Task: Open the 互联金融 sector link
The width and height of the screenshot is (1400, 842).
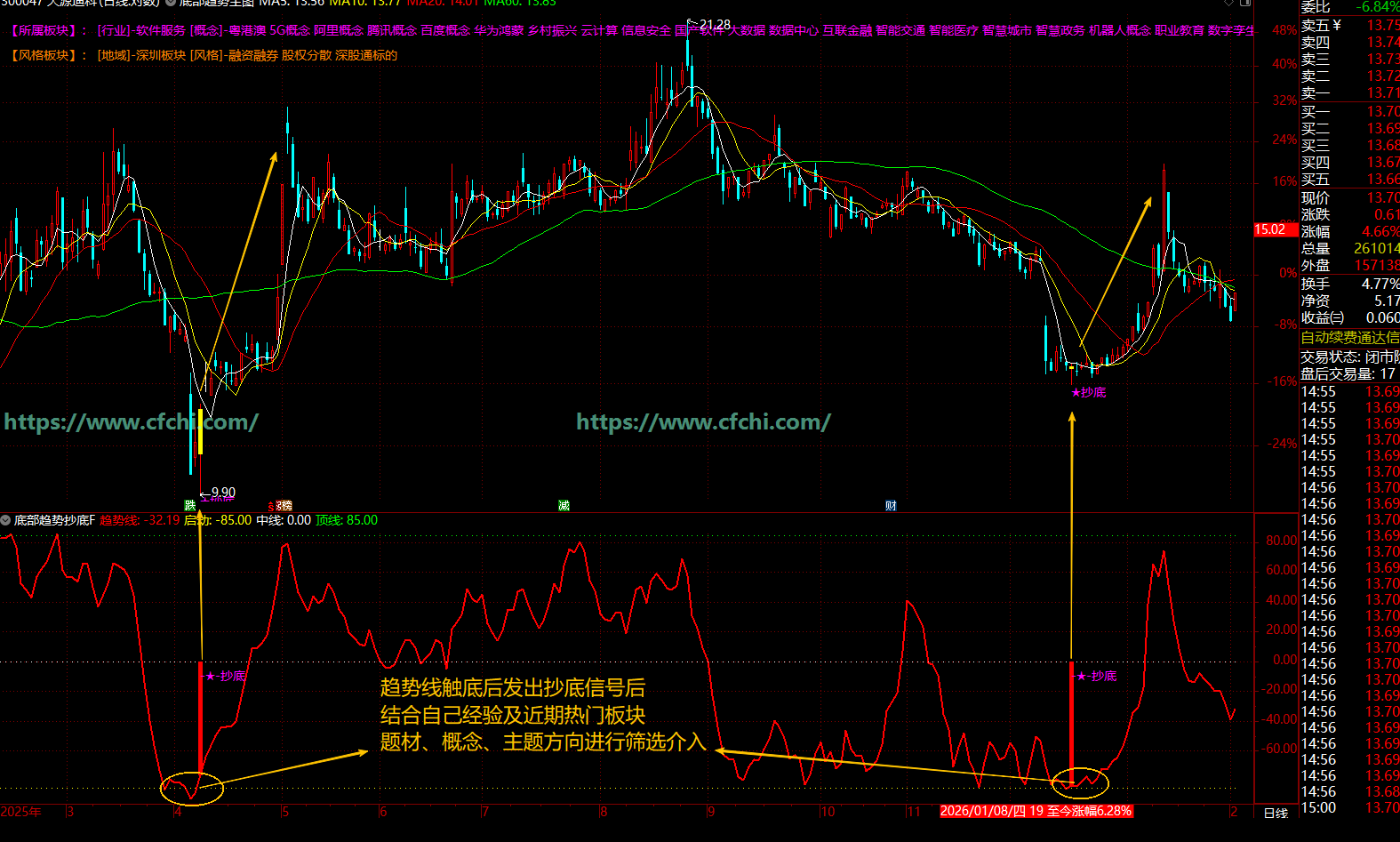Action: [x=847, y=30]
